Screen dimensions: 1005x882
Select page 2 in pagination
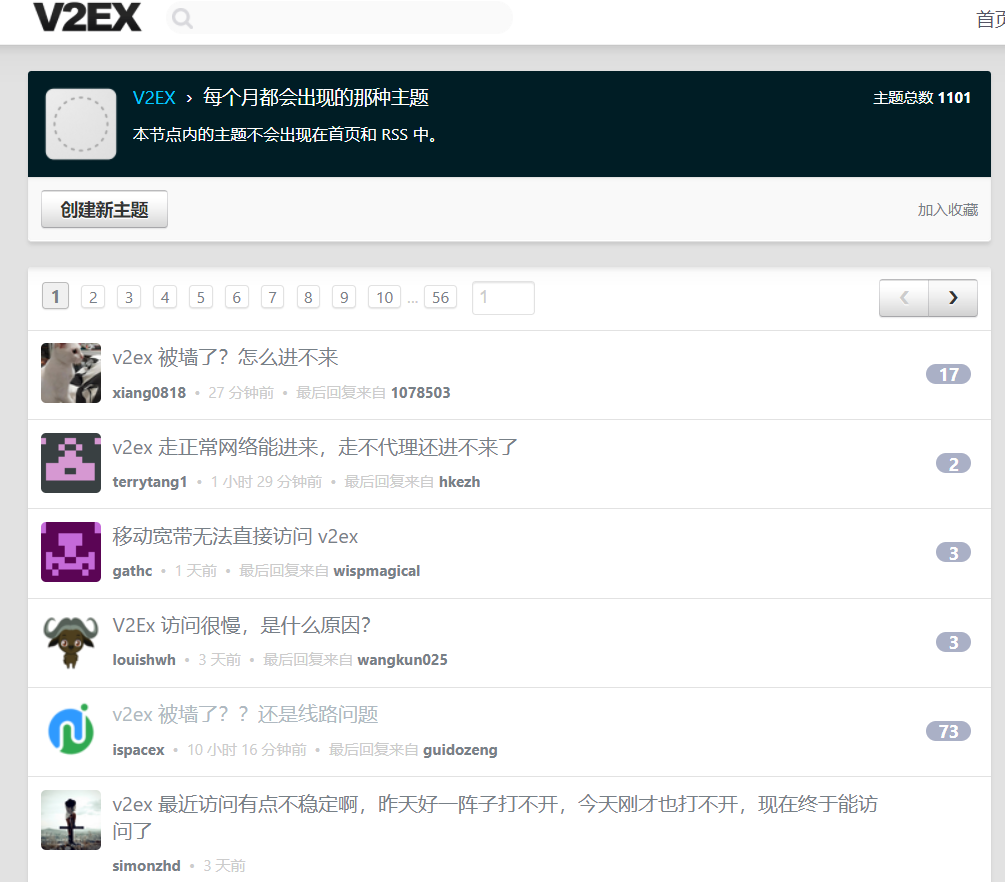[93, 297]
